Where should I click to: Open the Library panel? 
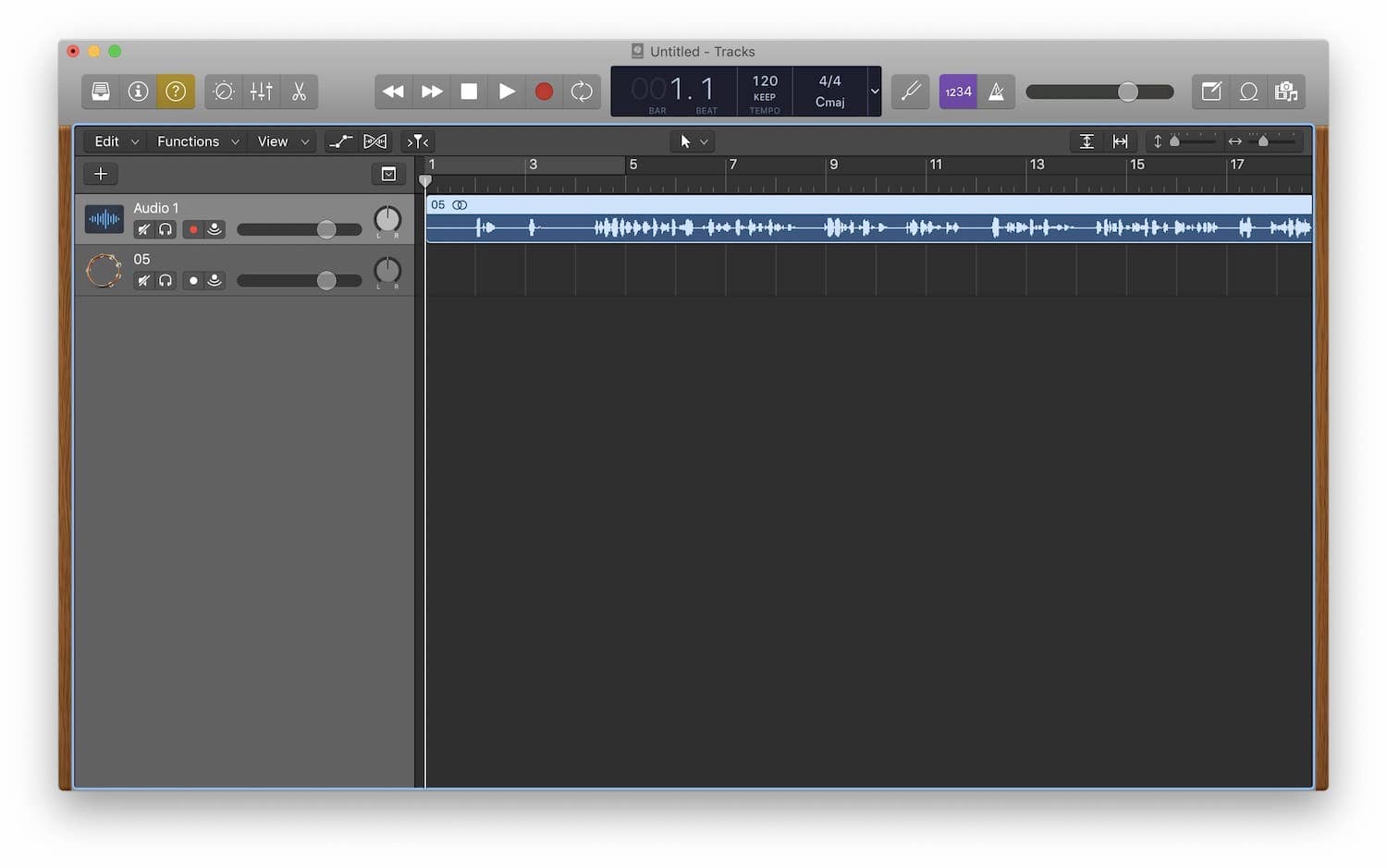point(100,92)
